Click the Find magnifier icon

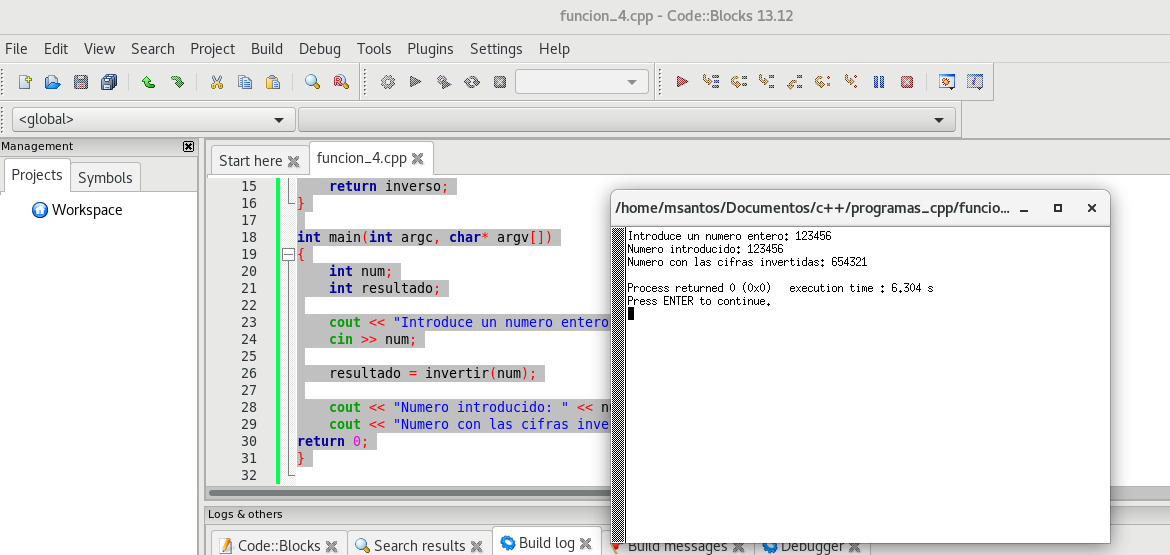pyautogui.click(x=312, y=82)
